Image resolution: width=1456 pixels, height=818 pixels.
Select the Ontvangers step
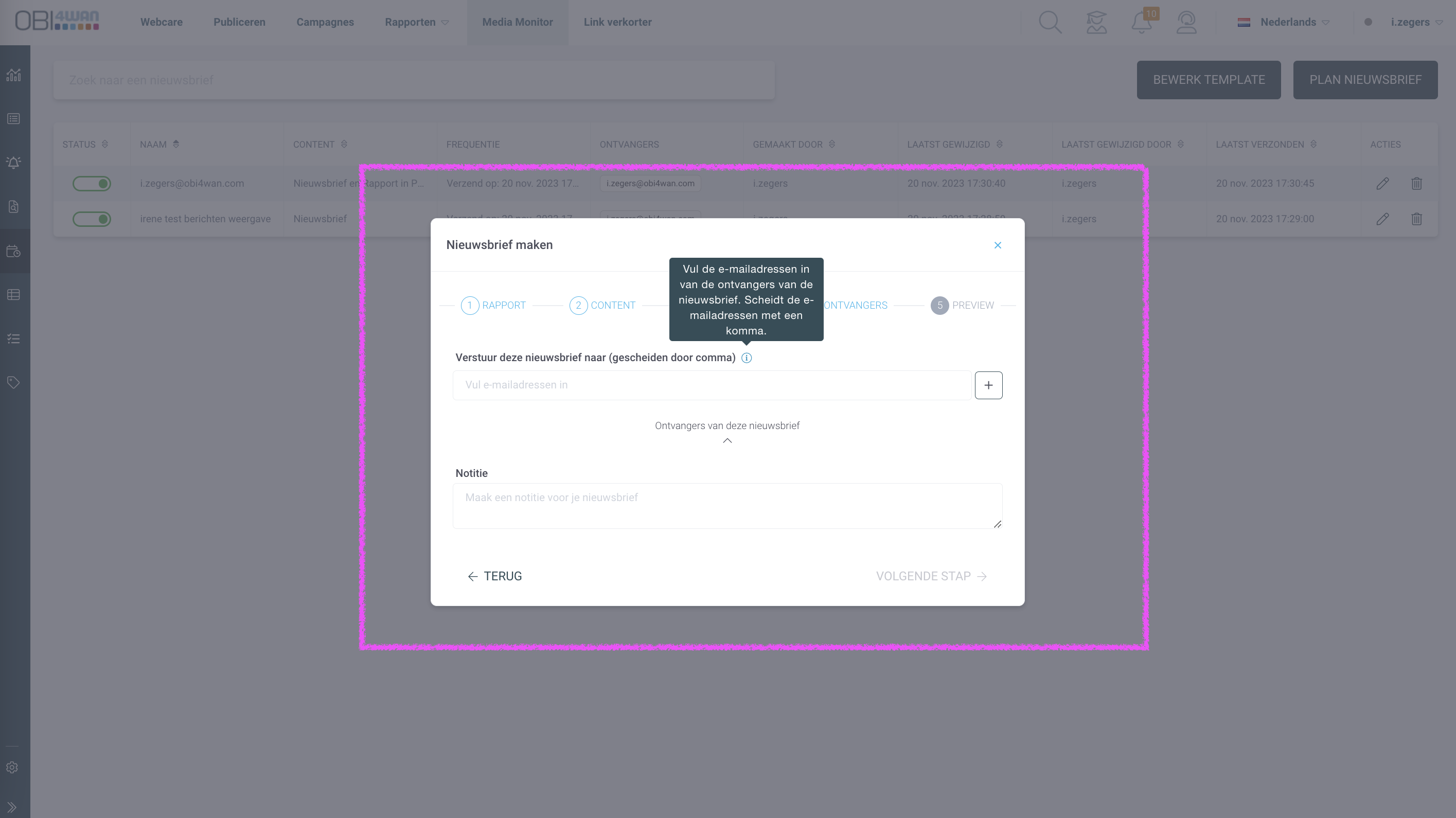click(x=855, y=305)
